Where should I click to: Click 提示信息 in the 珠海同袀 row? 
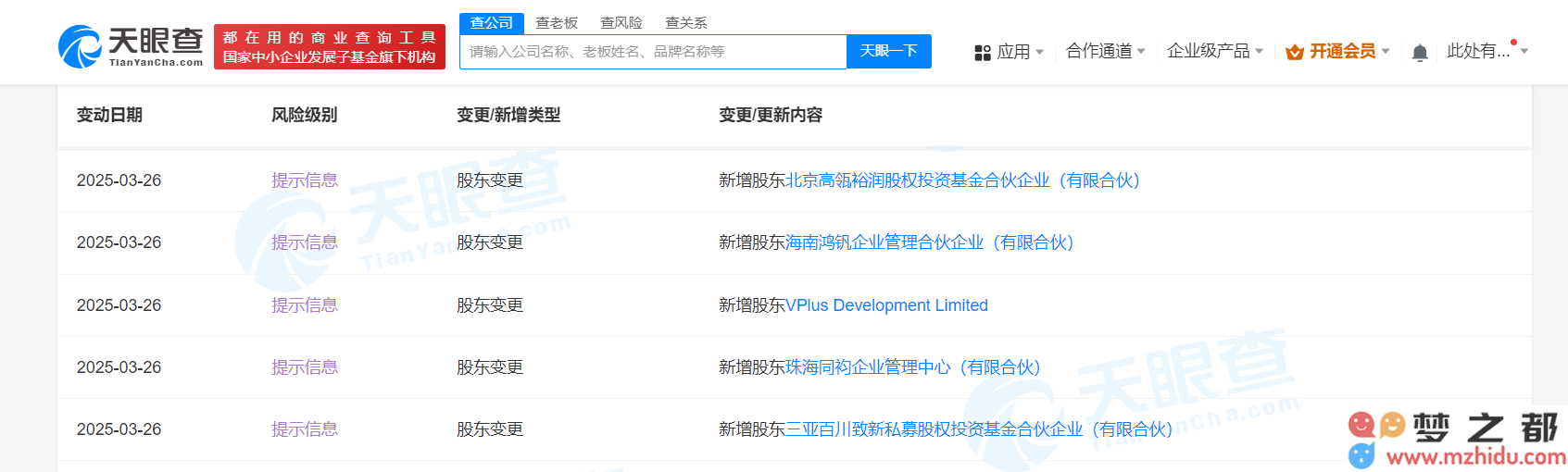pyautogui.click(x=304, y=367)
